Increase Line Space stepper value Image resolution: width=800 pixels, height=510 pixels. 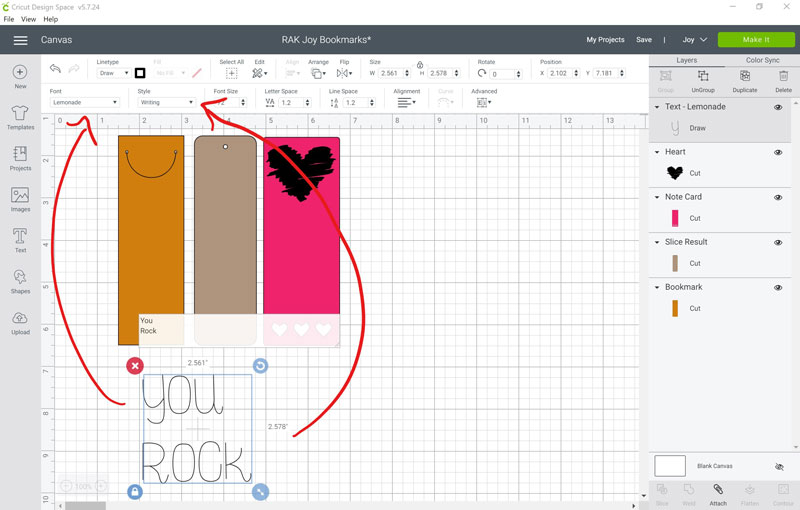point(372,100)
